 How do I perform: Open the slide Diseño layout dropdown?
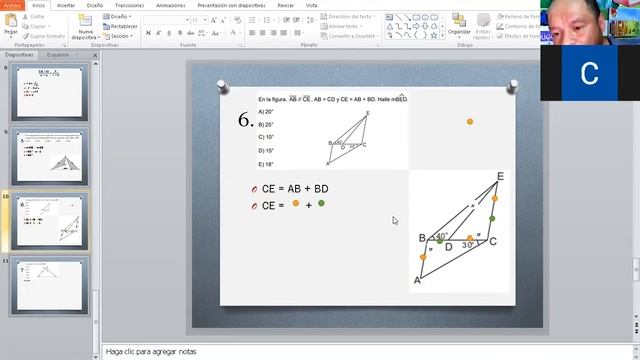click(117, 17)
